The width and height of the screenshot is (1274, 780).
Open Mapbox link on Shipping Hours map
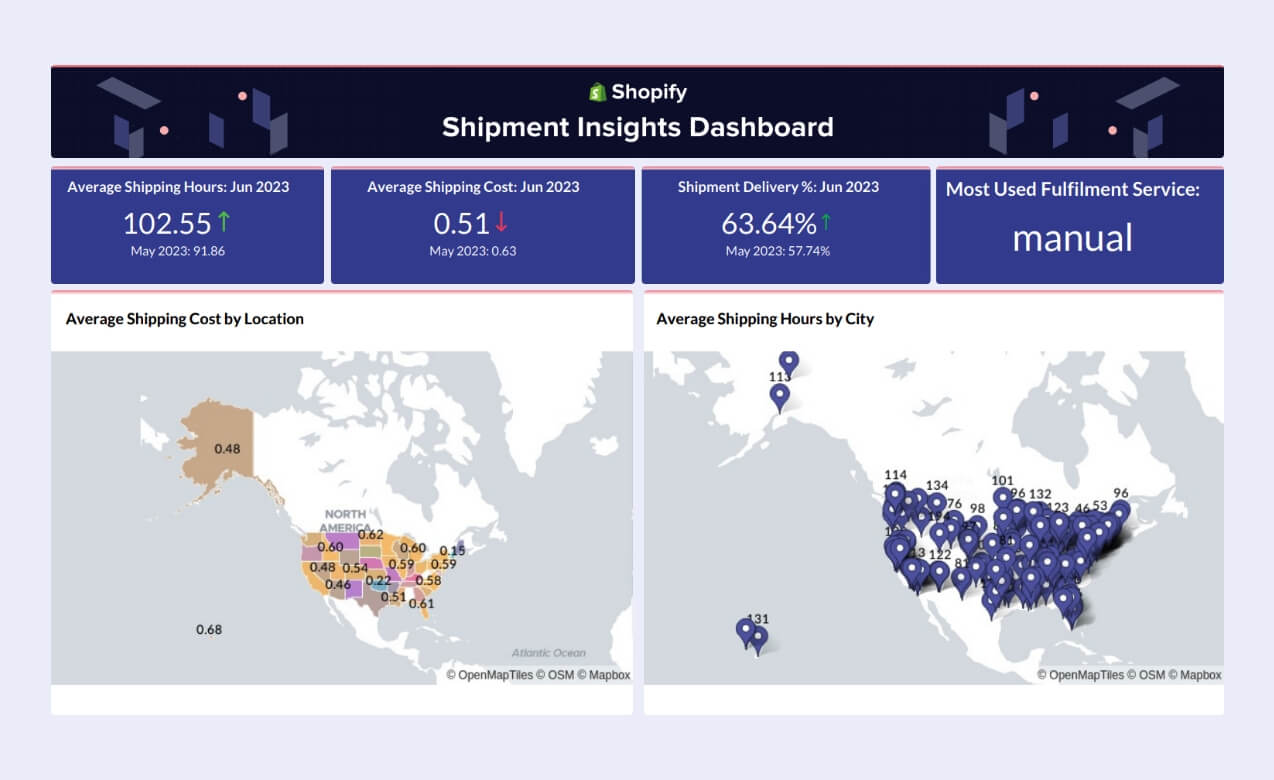(1195, 675)
